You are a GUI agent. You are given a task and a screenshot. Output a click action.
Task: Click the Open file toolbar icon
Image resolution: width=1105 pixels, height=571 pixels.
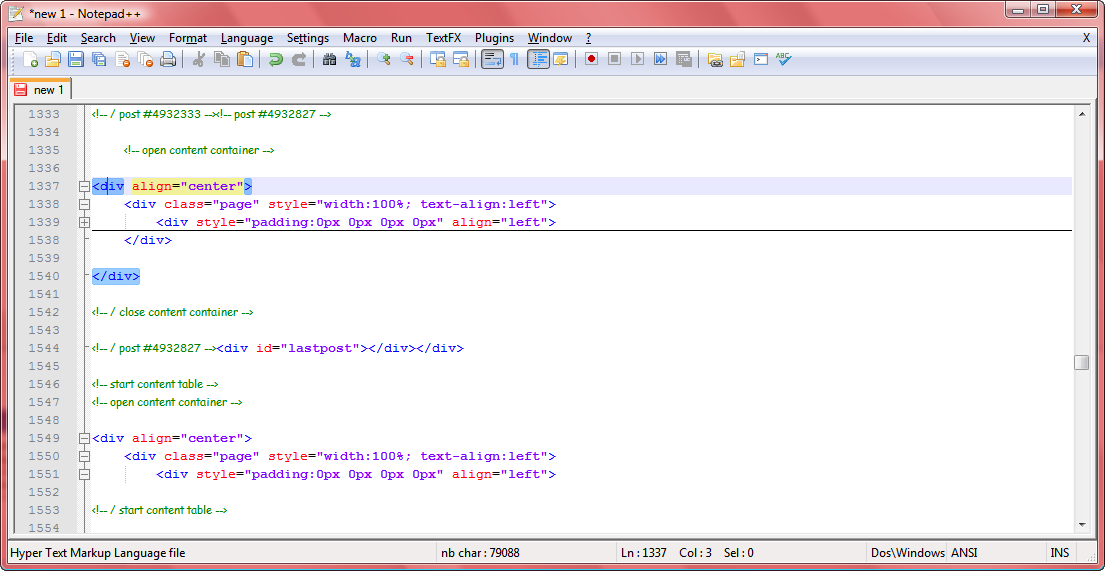pos(54,60)
